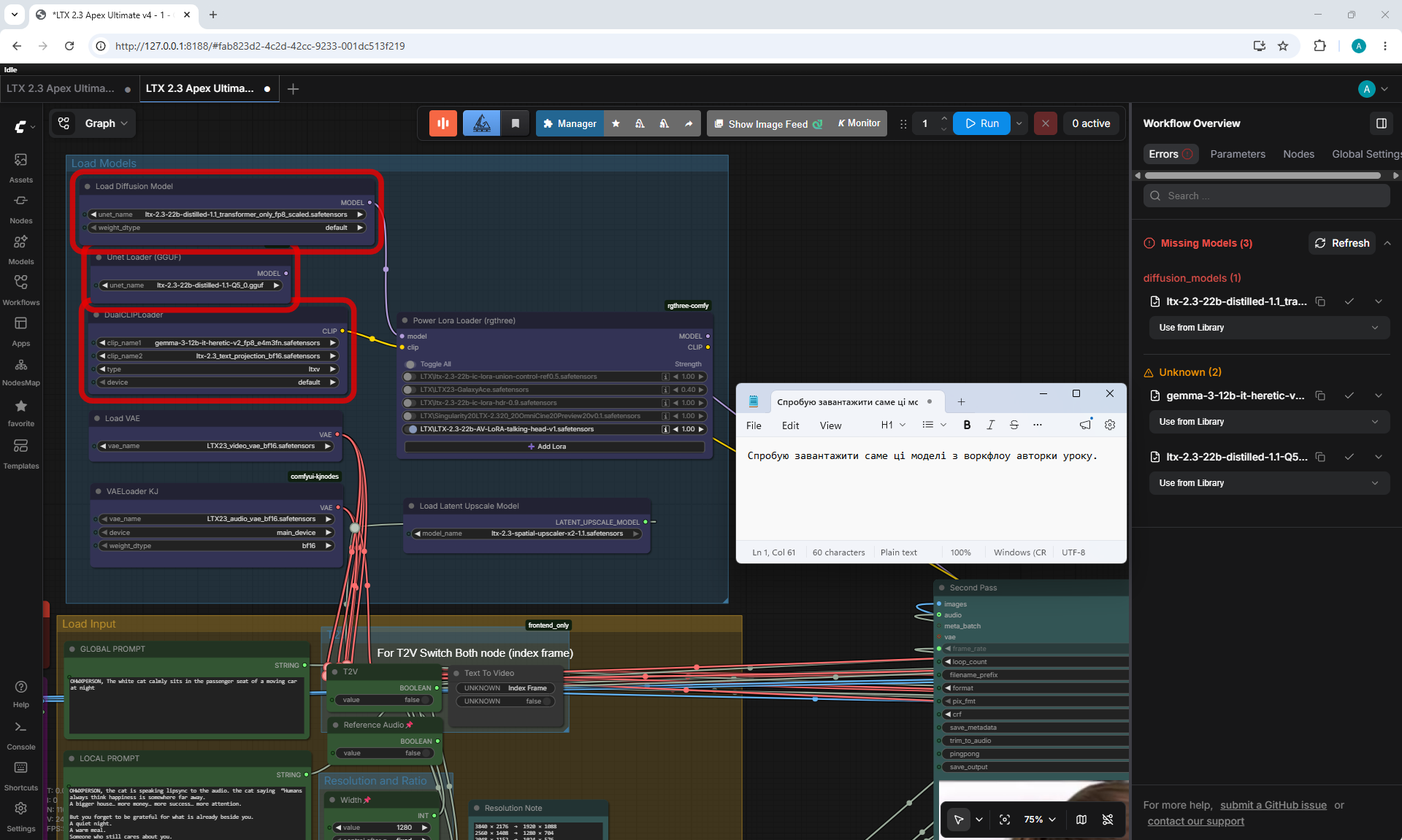The image size is (1402, 840).
Task: Switch to the Parameters tab
Action: (1238, 154)
